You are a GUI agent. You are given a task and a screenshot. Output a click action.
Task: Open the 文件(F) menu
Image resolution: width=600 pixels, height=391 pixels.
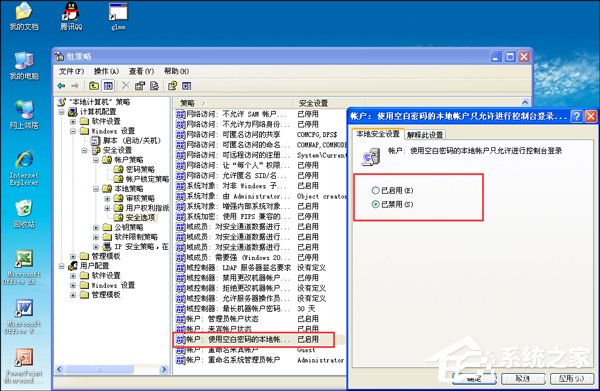(x=71, y=71)
